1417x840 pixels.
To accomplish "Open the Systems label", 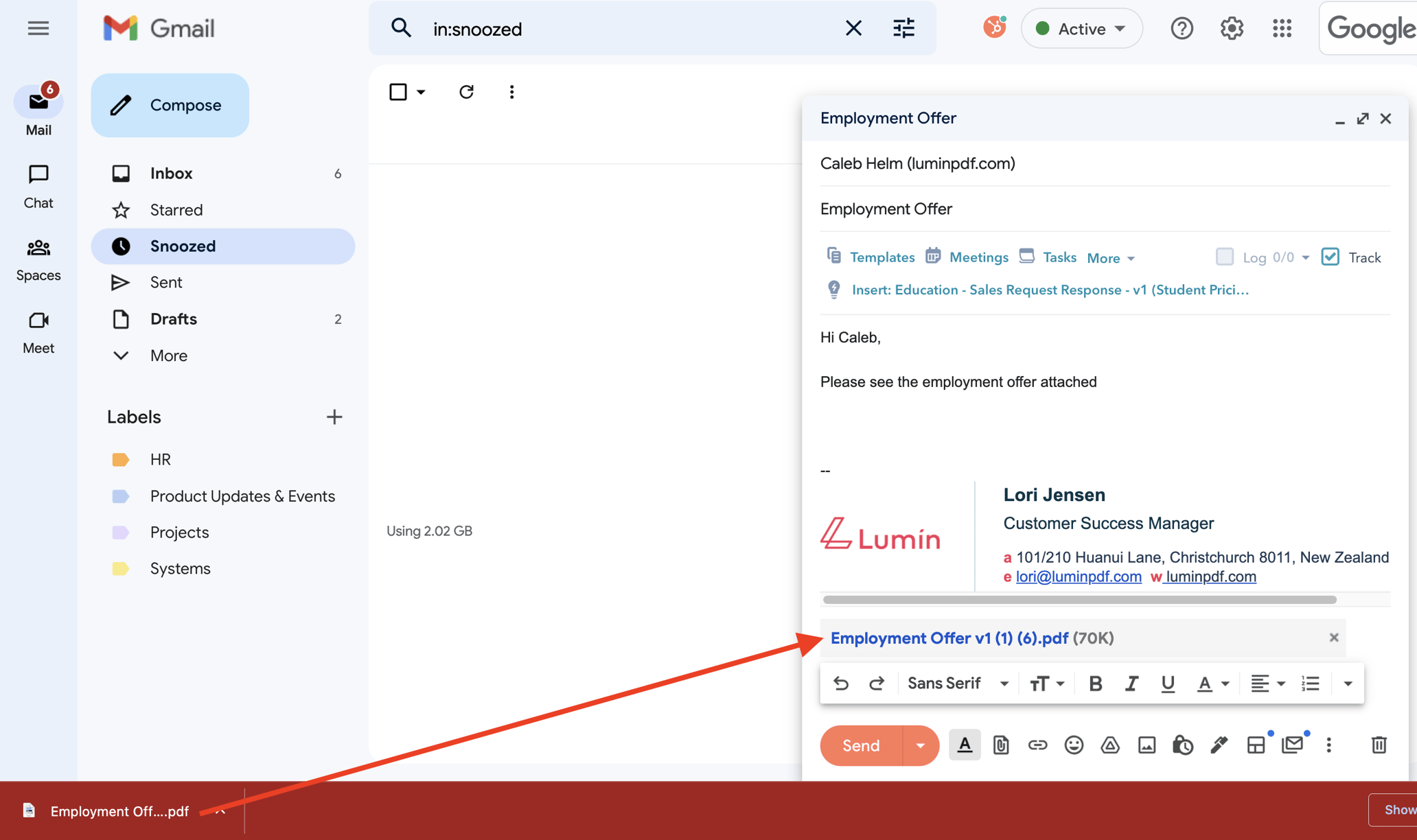I will tap(180, 568).
